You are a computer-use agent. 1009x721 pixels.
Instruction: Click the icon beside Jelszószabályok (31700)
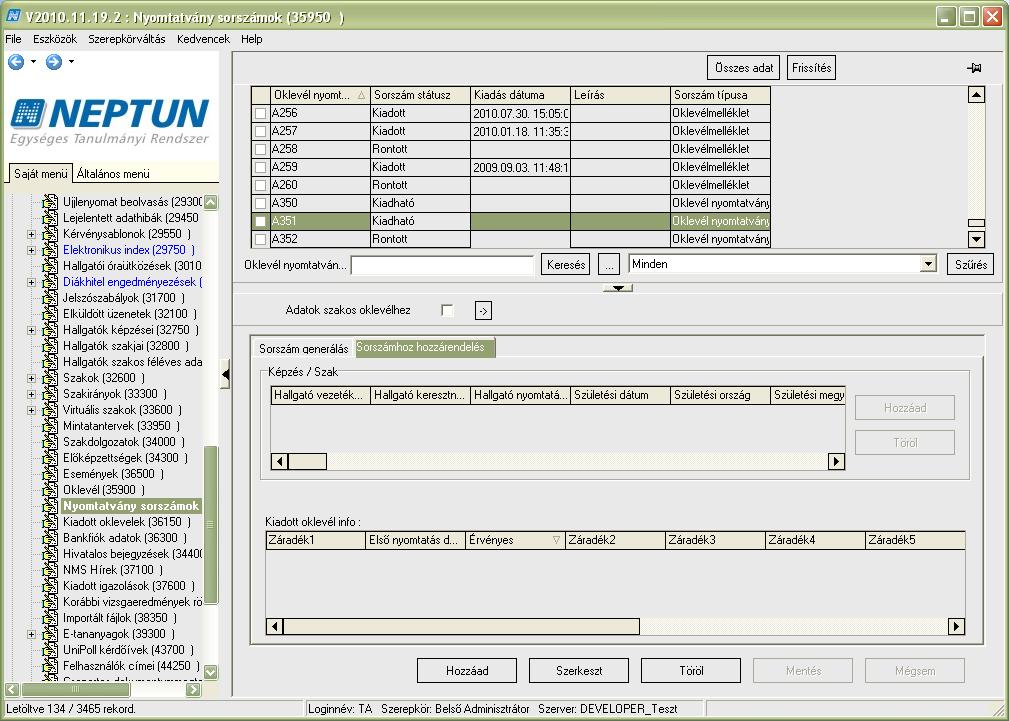[50, 298]
